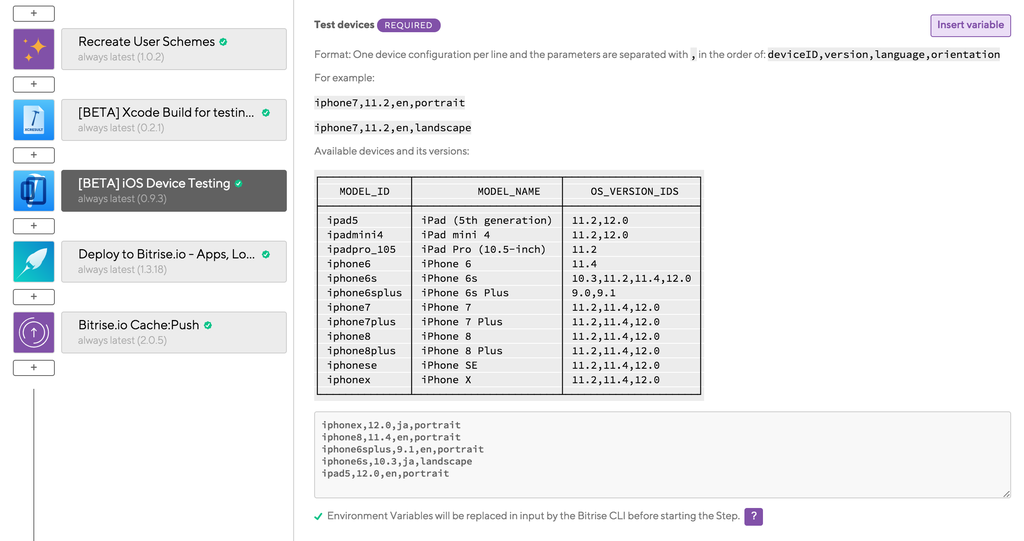This screenshot has width=1024, height=541.
Task: Click the green checkmark beside Environment Variables note
Action: [x=318, y=516]
